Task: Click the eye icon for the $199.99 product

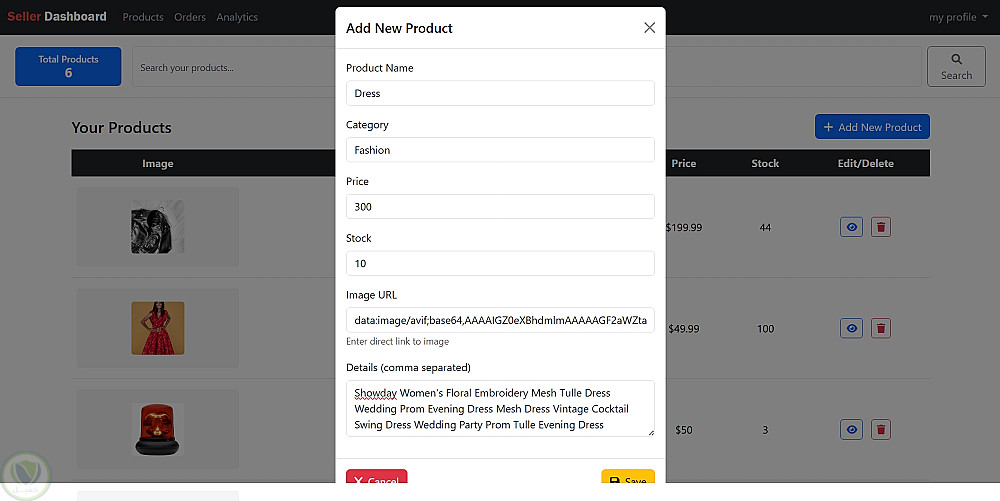Action: pyautogui.click(x=851, y=227)
